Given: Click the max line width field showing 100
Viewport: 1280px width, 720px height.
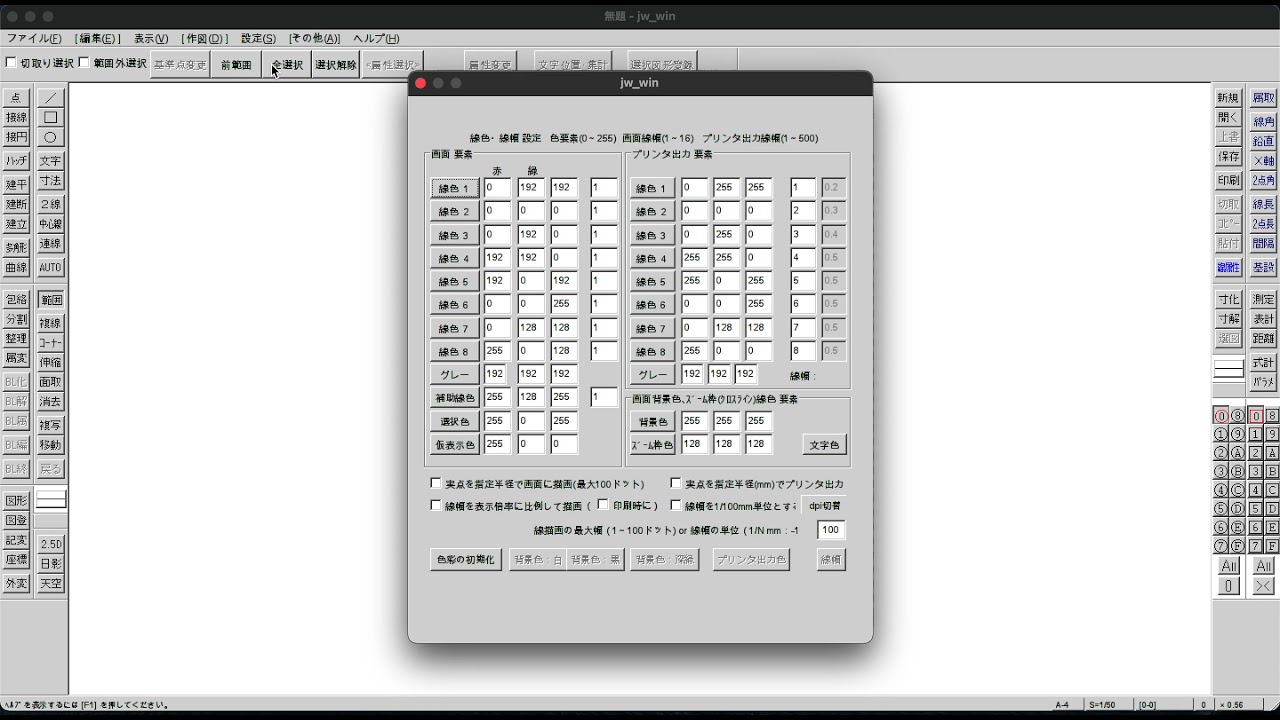Looking at the screenshot, I should click(x=831, y=530).
